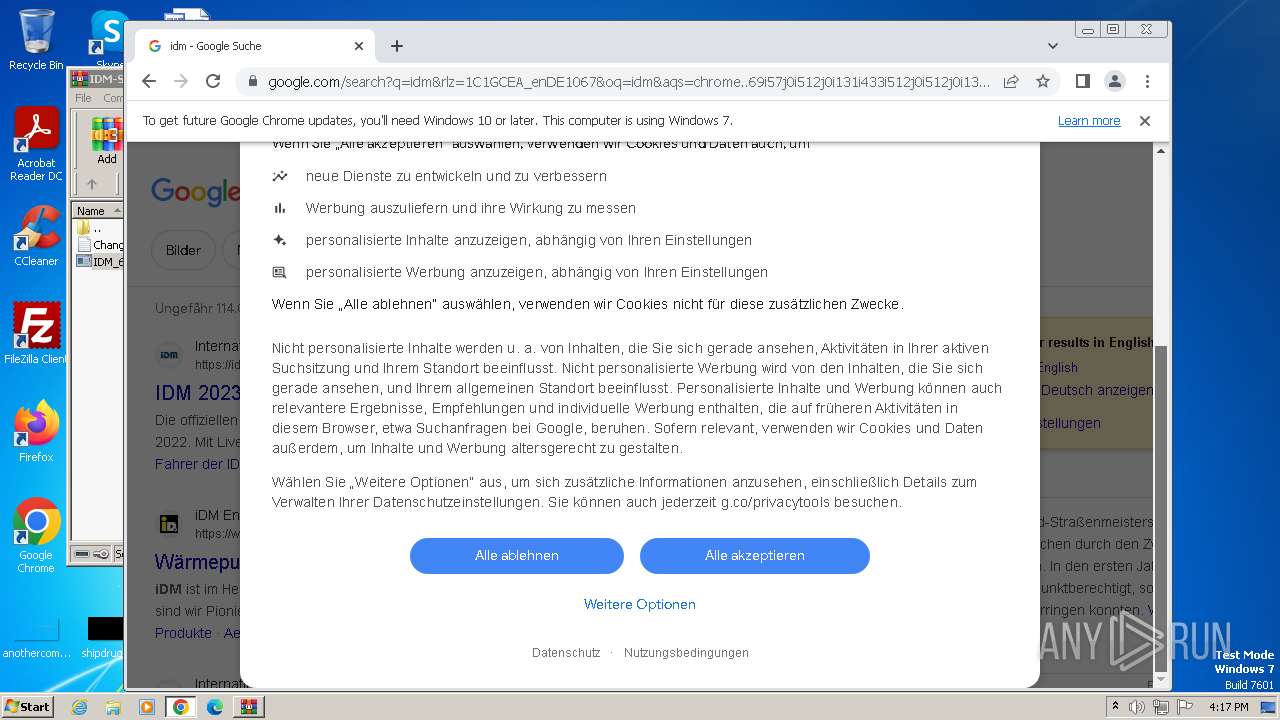Open the Recycle Bin desktop icon
The width and height of the screenshot is (1280, 720).
(36, 40)
